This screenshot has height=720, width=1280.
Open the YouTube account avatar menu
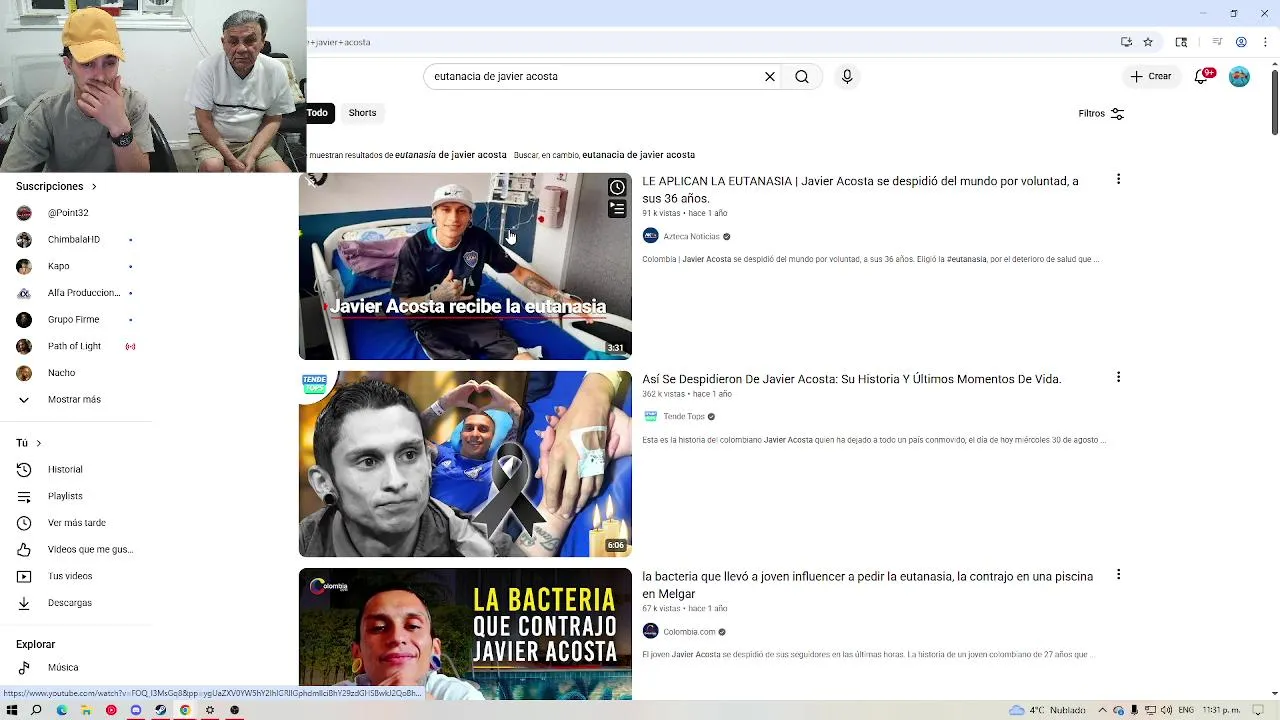(1239, 77)
